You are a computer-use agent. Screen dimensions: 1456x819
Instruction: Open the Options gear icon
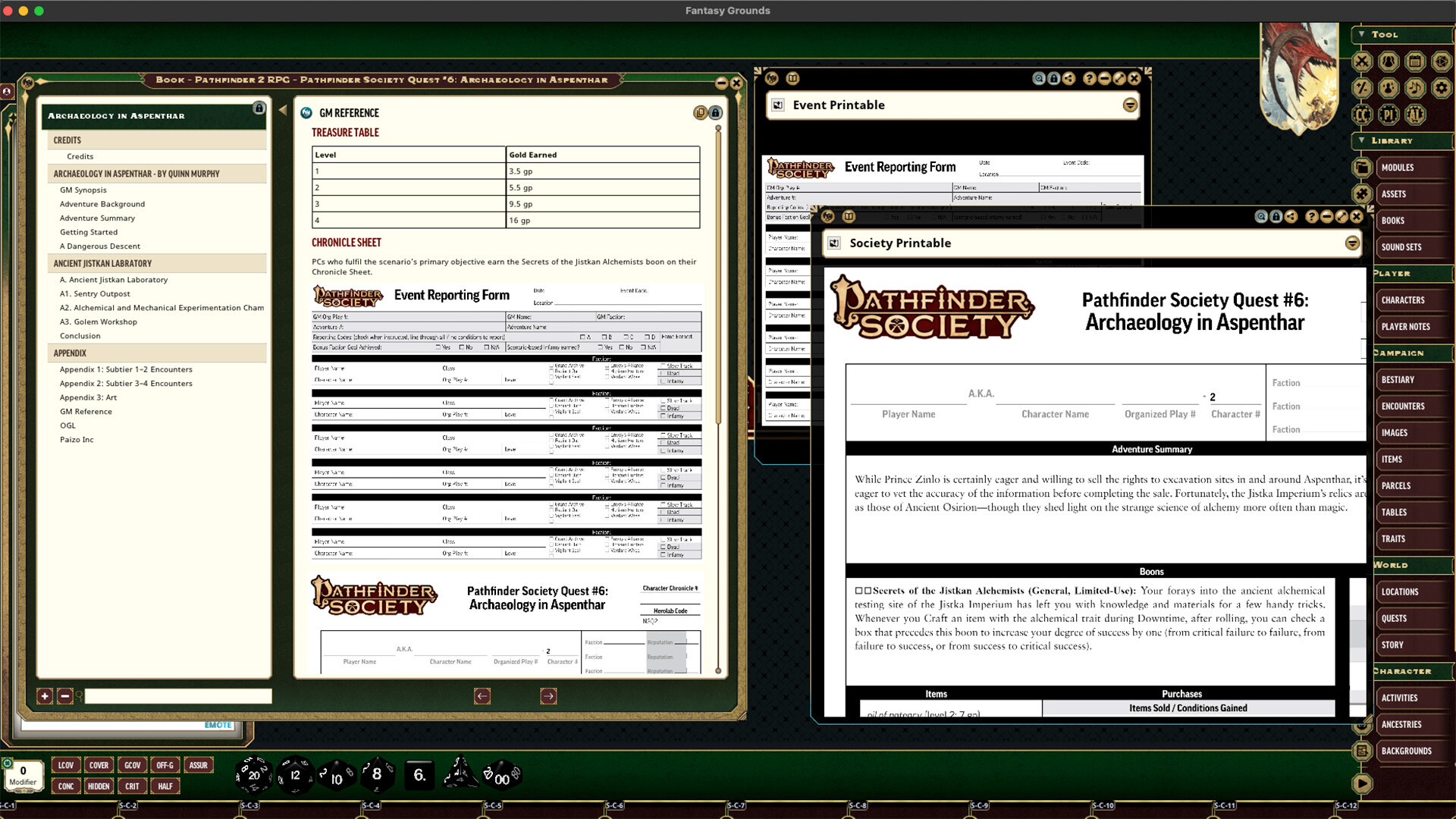click(x=1442, y=88)
